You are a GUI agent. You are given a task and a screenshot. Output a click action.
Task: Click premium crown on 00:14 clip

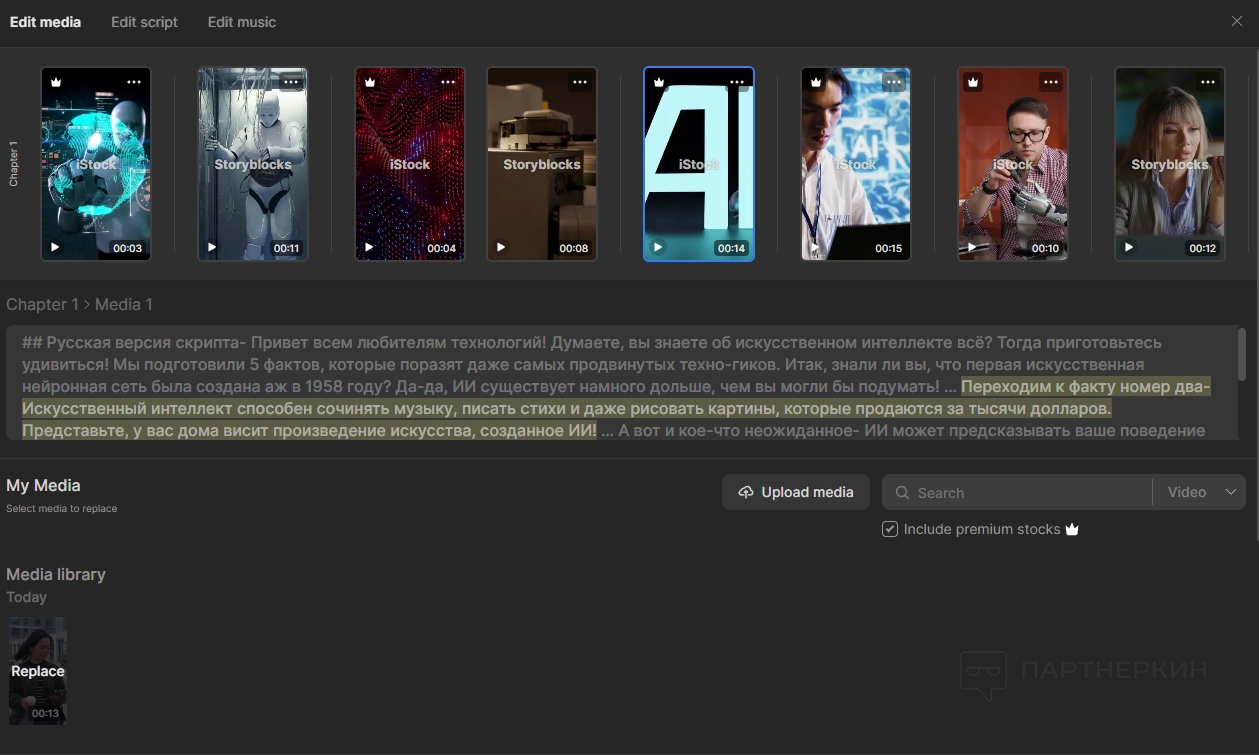coord(659,82)
